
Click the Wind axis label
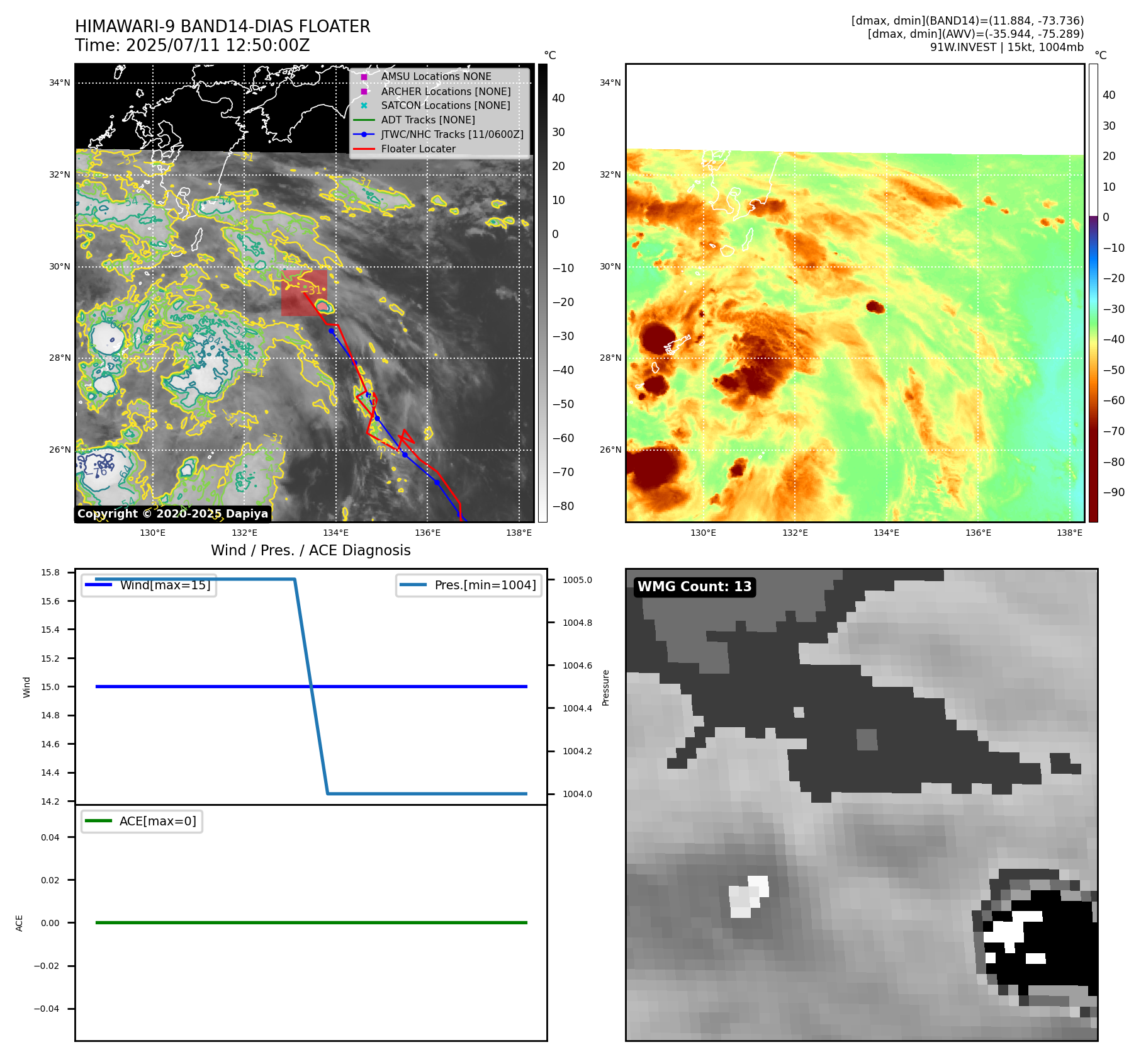[x=26, y=687]
